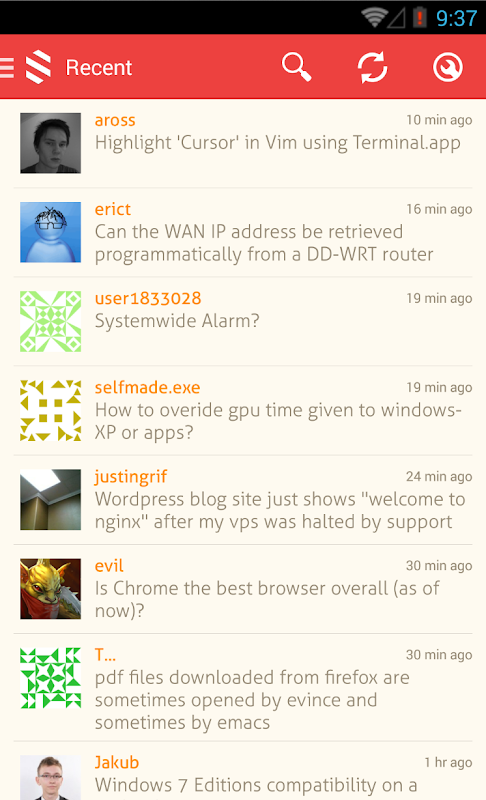
Task: Open aross's profile photo
Action: 50,143
